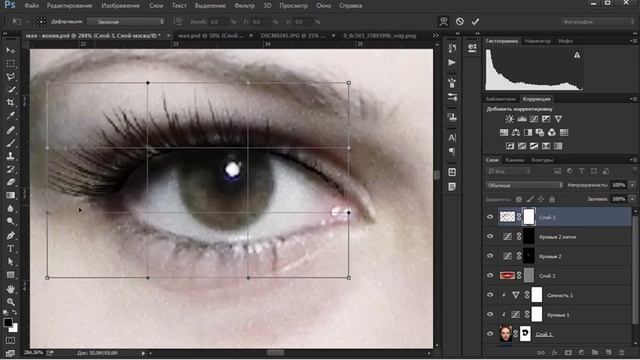Viewport: 640px width, 360px height.
Task: Toggle lock all (padlock) in Layers panel
Action: pyautogui.click(x=552, y=199)
